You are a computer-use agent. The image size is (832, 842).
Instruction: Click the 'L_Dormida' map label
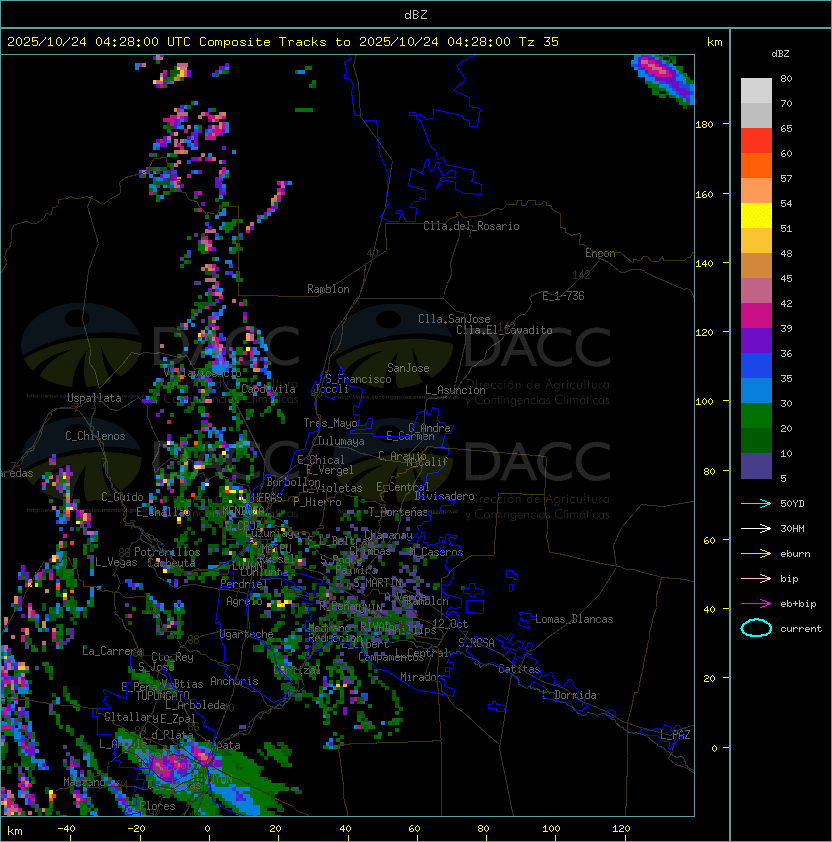coord(569,695)
